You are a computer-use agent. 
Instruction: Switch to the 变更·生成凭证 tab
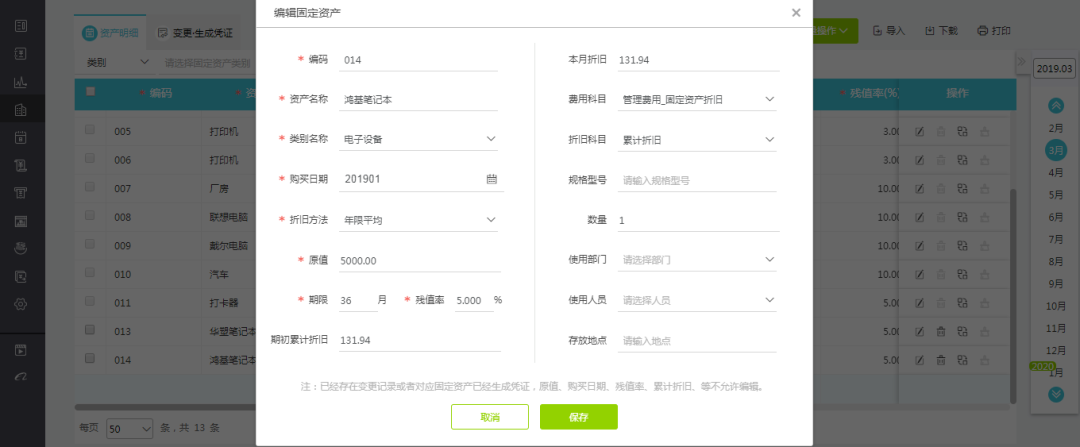coord(195,32)
